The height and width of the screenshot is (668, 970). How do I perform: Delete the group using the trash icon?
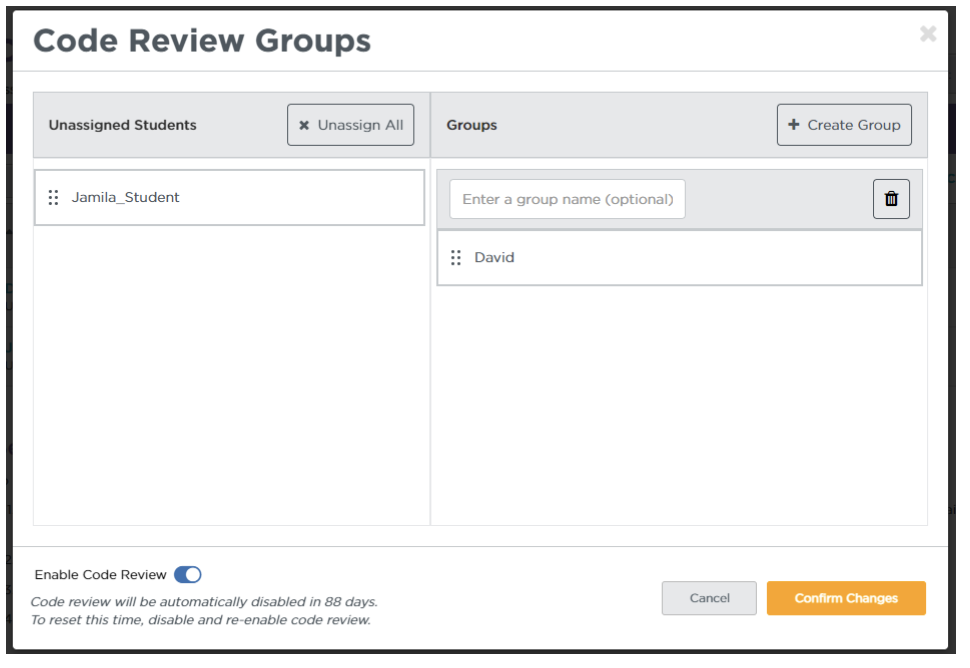tap(891, 199)
